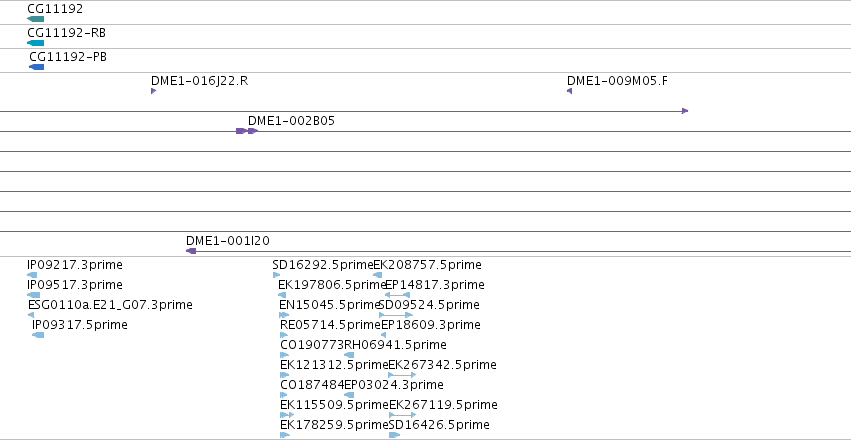Click the RH06941.5prime label
The width and height of the screenshot is (851, 440).
395,345
